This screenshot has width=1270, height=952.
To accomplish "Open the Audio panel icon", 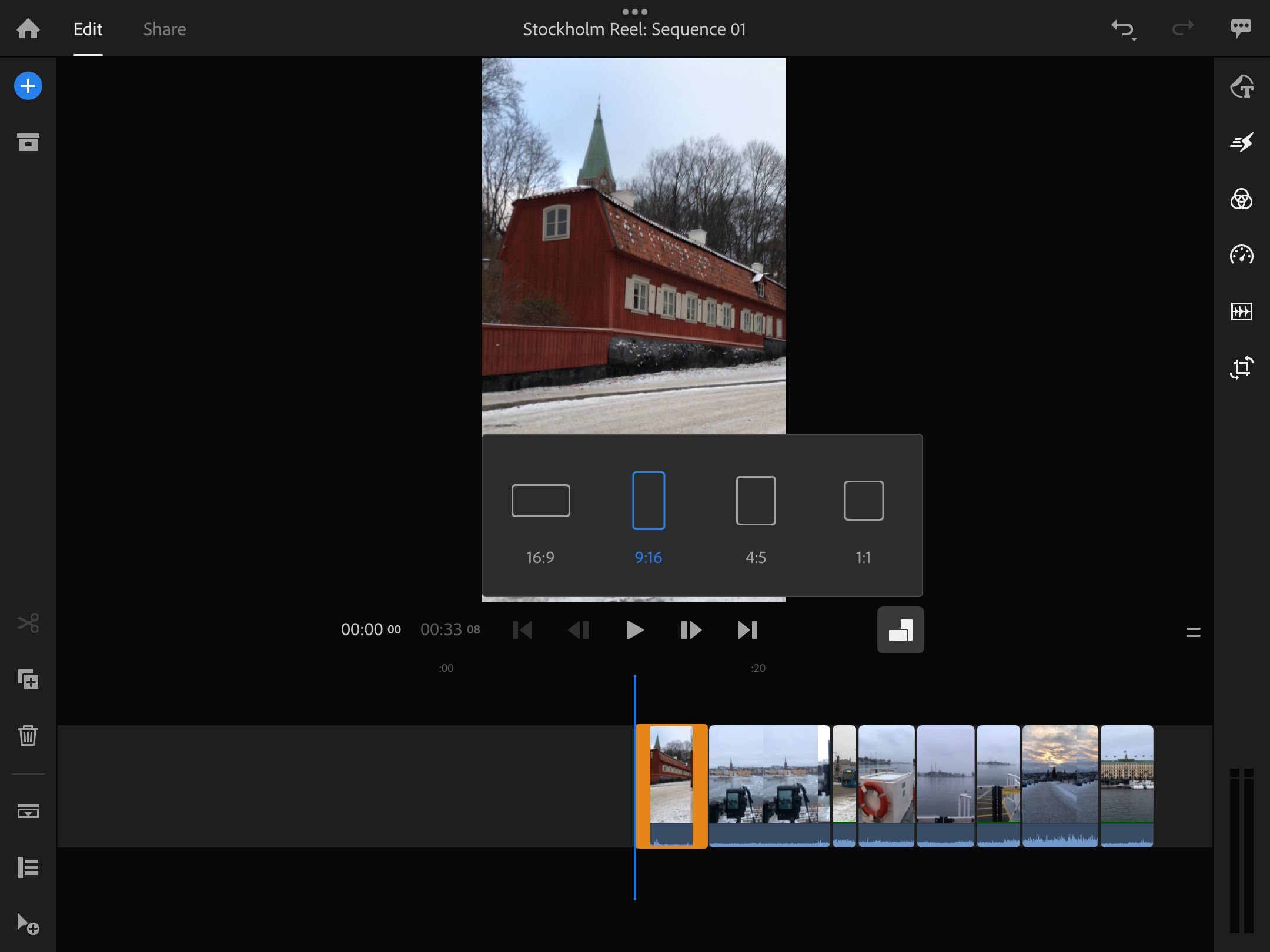I will (x=1241, y=311).
